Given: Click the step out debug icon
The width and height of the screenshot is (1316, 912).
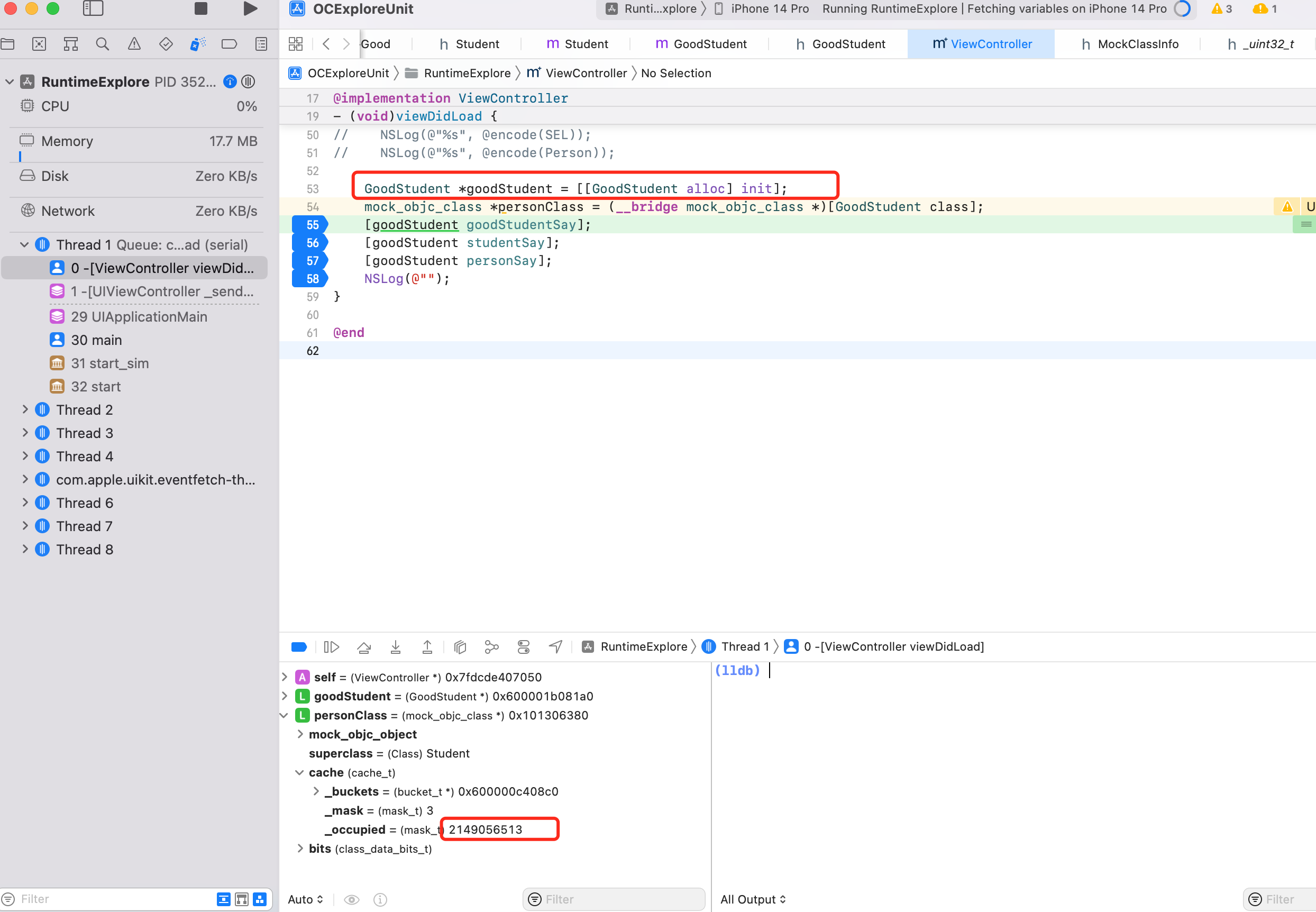Looking at the screenshot, I should click(x=427, y=647).
